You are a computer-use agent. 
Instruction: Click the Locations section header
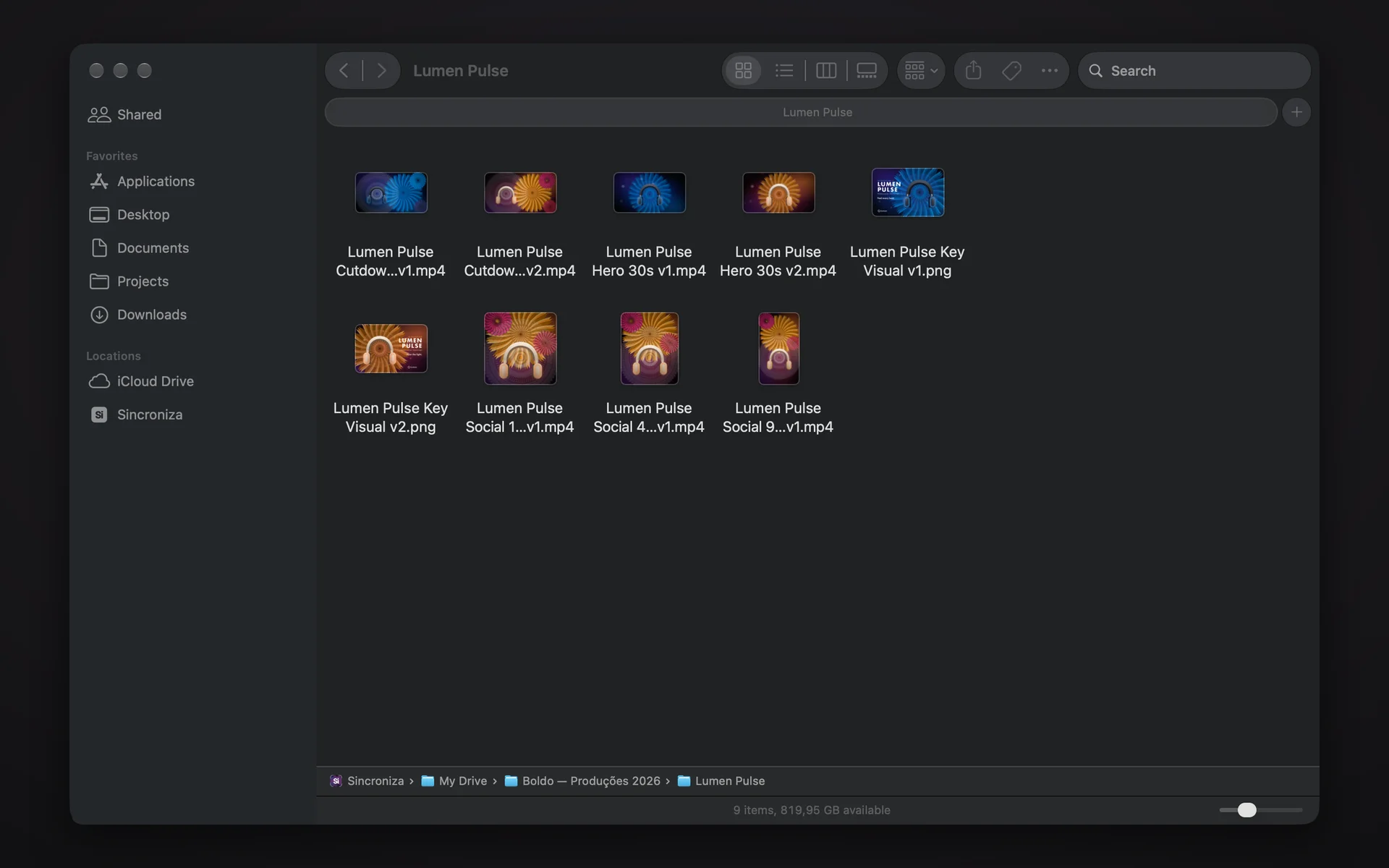pos(114,355)
